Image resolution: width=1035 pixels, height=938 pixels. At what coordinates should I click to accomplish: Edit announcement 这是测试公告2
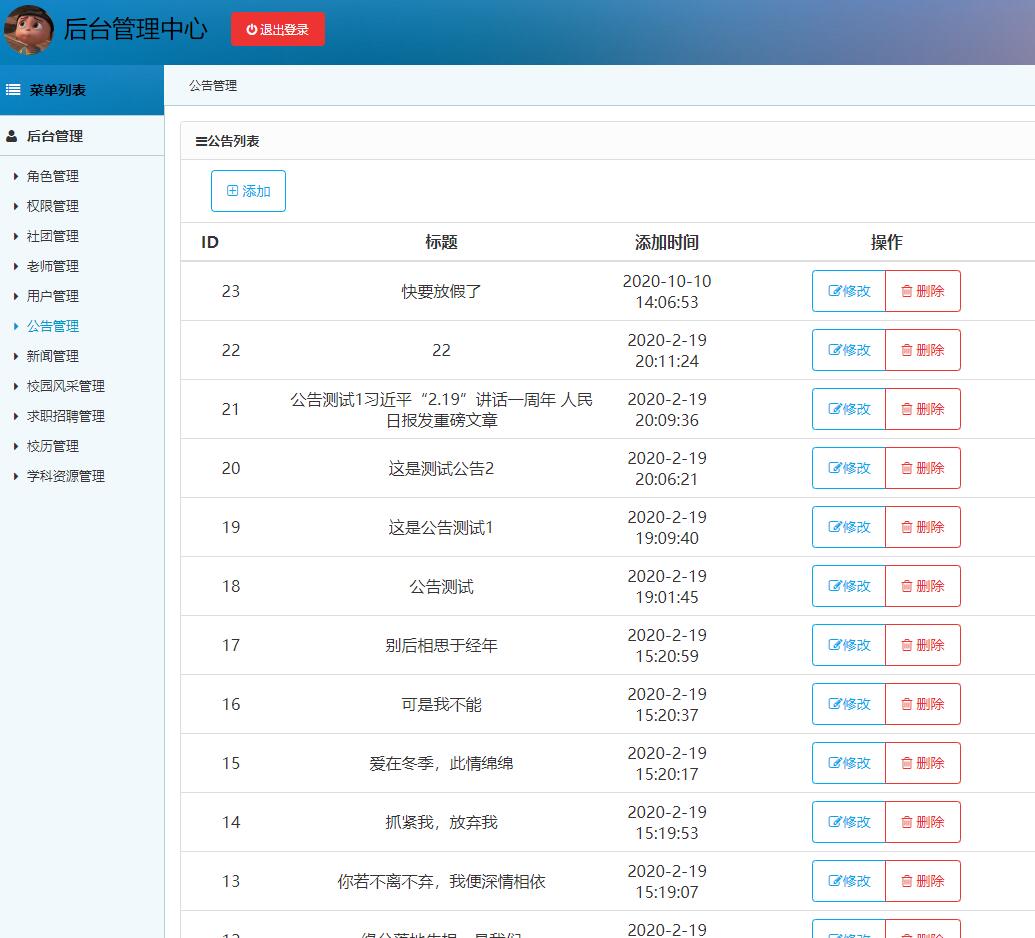click(848, 467)
